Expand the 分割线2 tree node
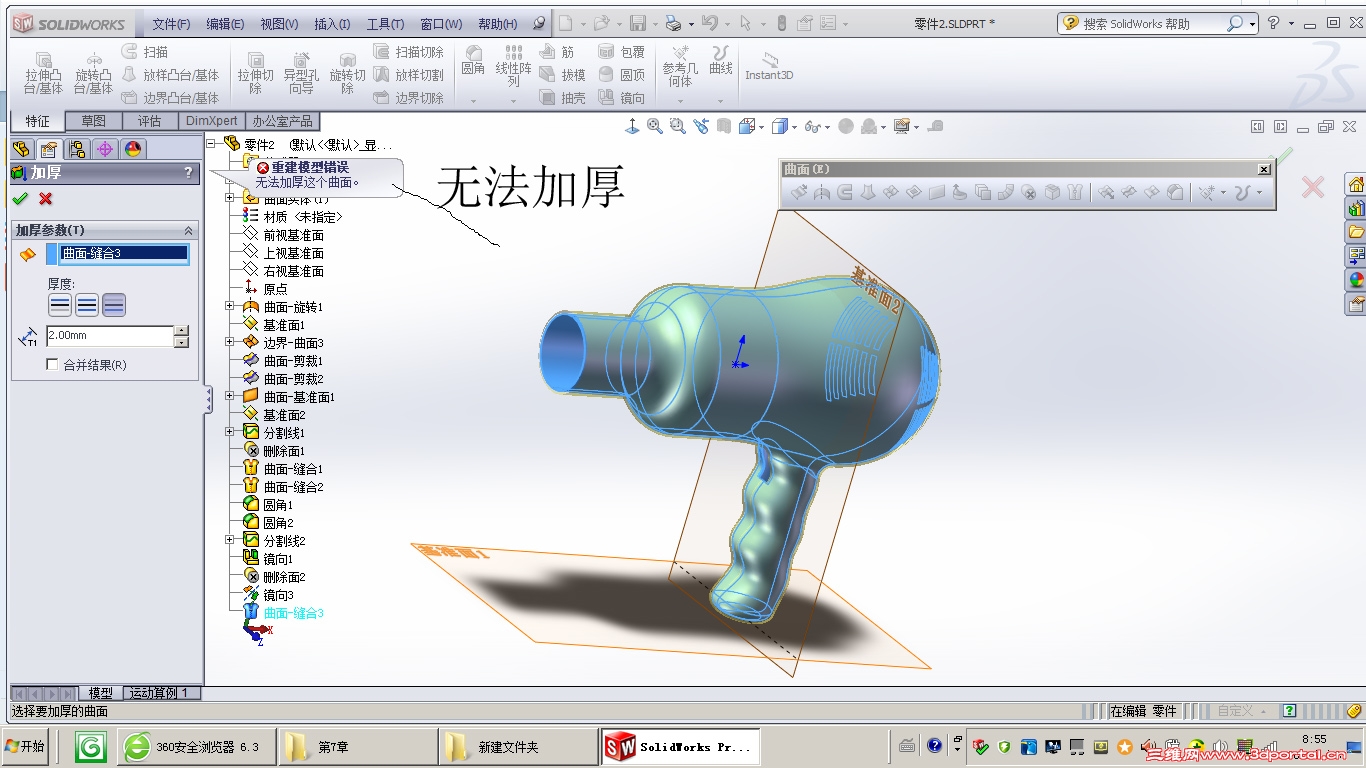Image resolution: width=1366 pixels, height=768 pixels. pyautogui.click(x=230, y=541)
